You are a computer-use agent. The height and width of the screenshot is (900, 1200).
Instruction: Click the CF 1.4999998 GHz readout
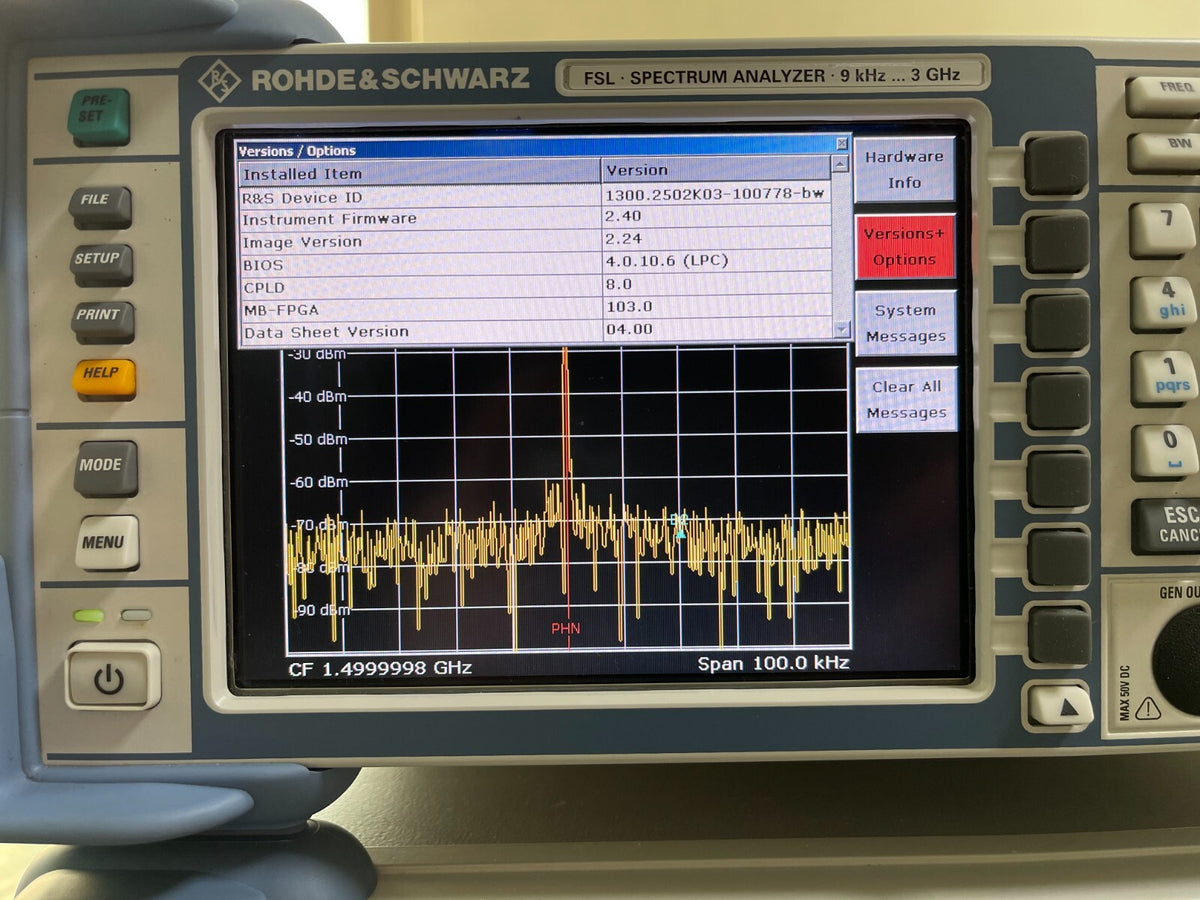coord(380,668)
